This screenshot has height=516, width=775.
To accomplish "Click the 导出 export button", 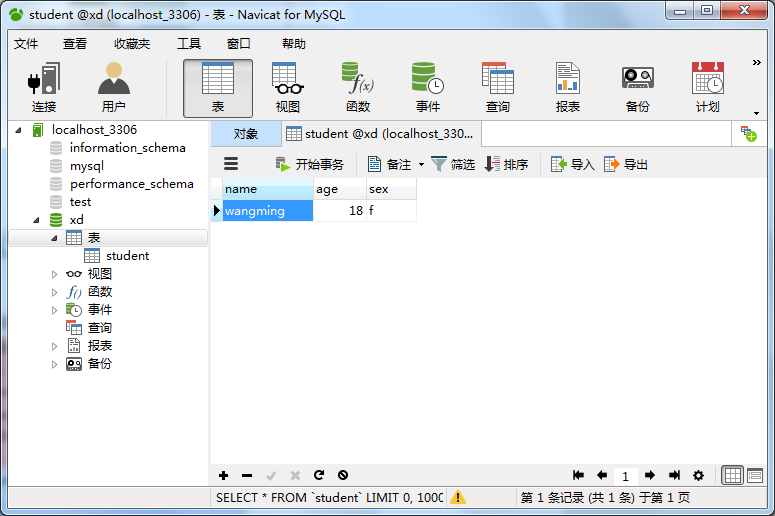I will (x=626, y=164).
